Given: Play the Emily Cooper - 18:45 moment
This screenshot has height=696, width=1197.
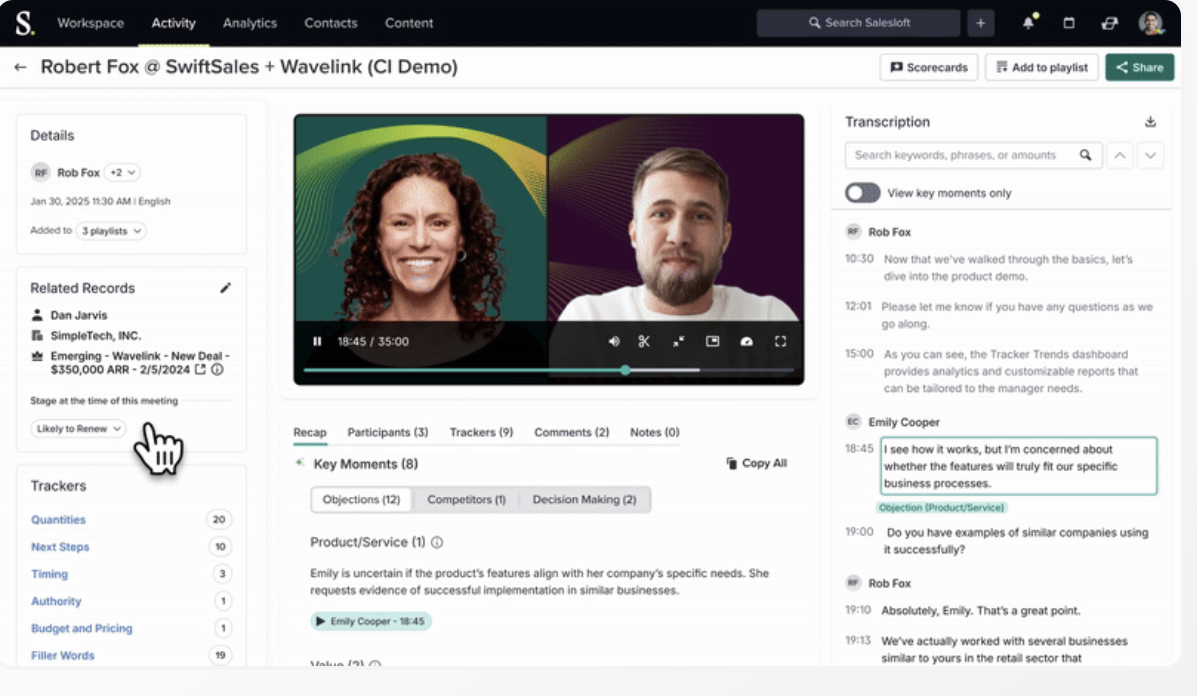Looking at the screenshot, I should tap(371, 621).
